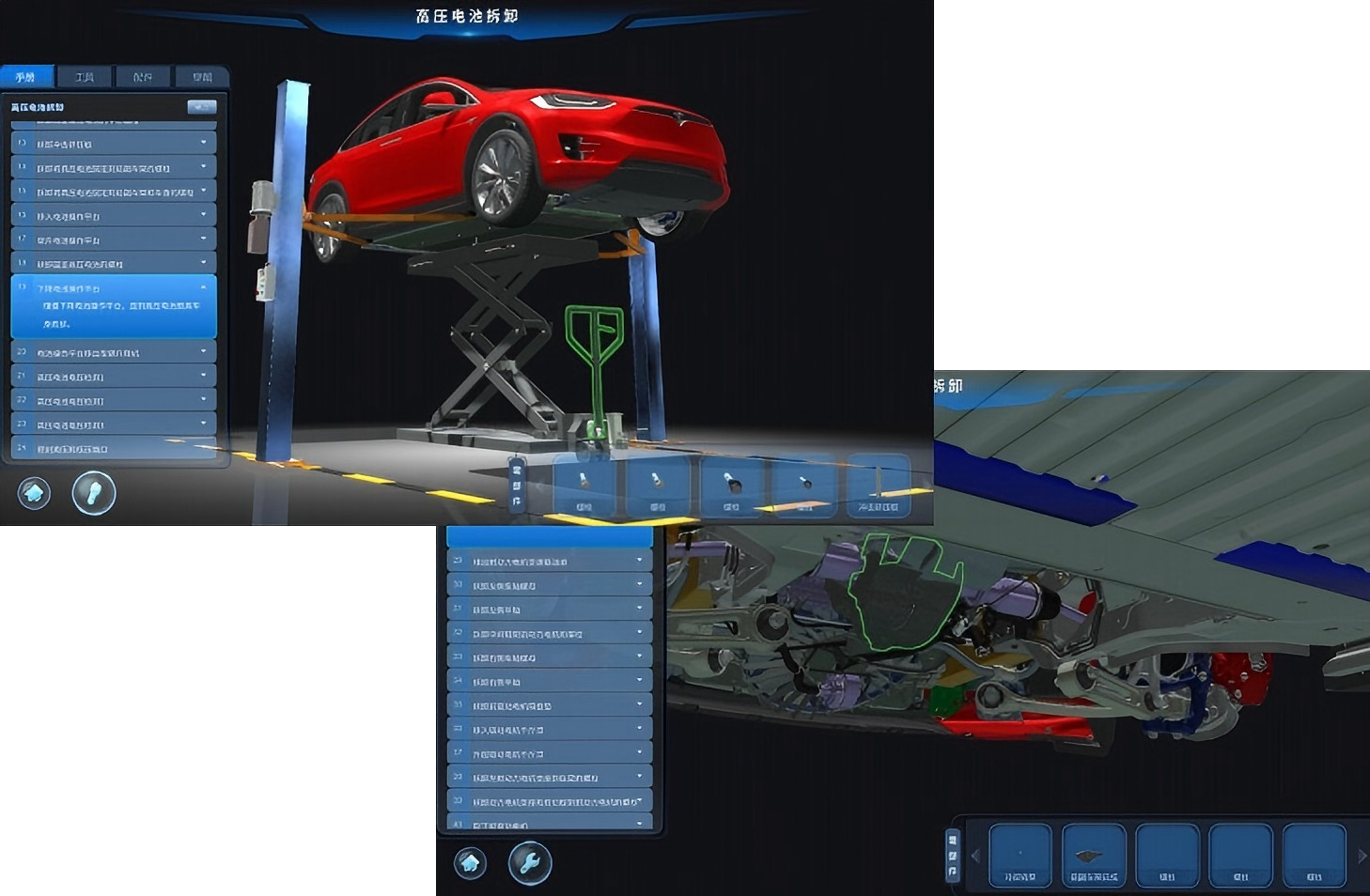Viewport: 1370px width, 896px height.
Task: Open the third tab, next to 工具, in the red car window
Action: pyautogui.click(x=143, y=77)
